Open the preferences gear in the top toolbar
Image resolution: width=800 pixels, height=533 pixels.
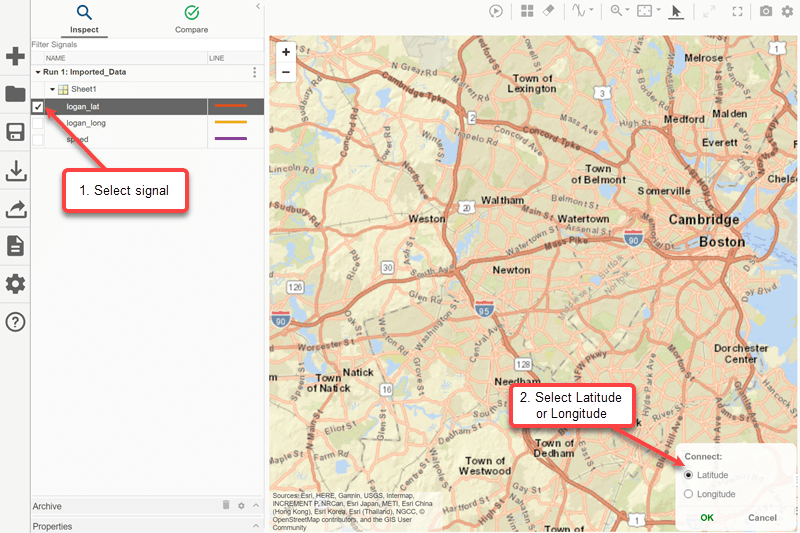pos(787,11)
